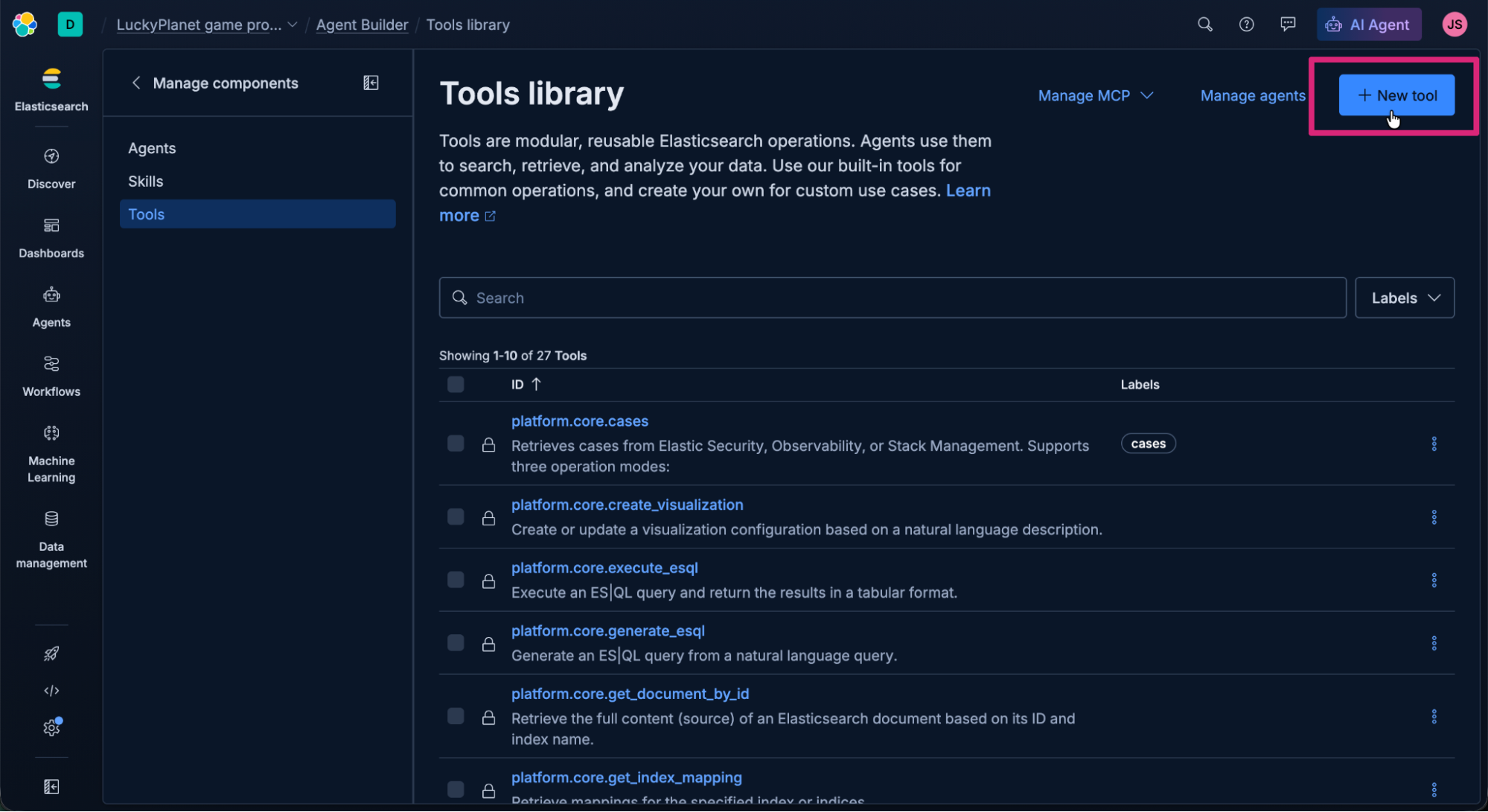This screenshot has height=812, width=1488.
Task: Open the Manage agents link
Action: coord(1252,95)
